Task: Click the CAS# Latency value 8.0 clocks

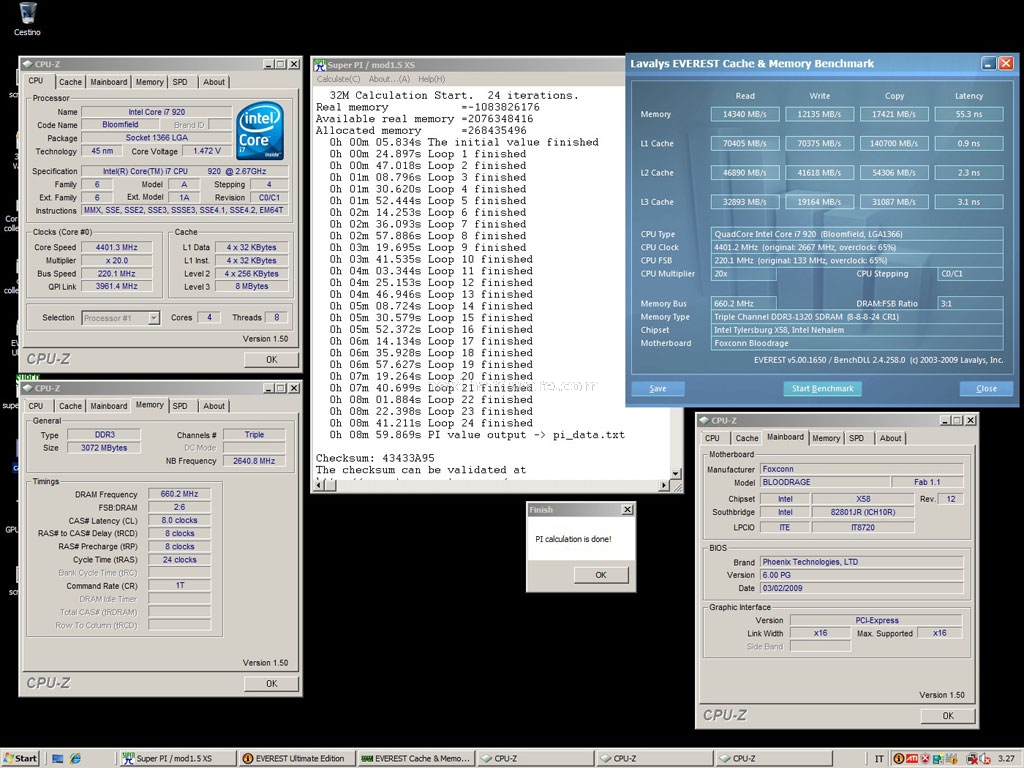Action: coord(180,520)
